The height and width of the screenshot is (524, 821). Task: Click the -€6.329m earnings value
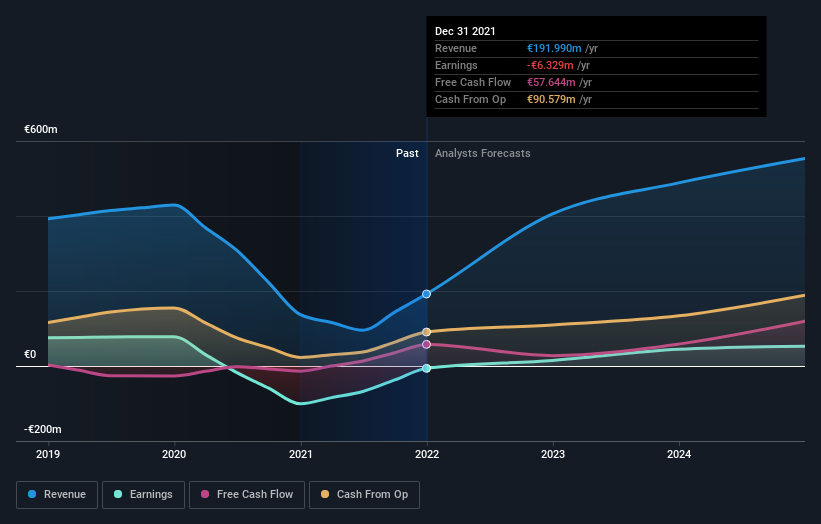550,65
